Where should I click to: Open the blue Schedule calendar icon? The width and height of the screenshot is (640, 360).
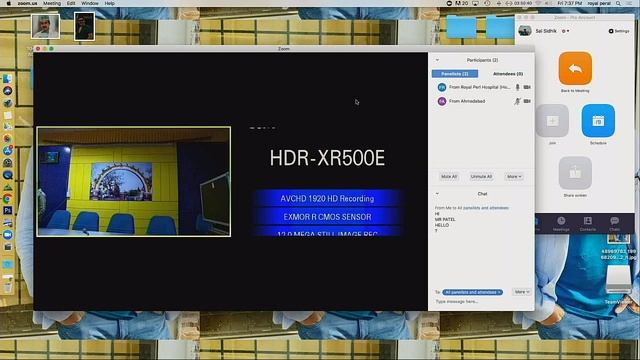point(598,120)
